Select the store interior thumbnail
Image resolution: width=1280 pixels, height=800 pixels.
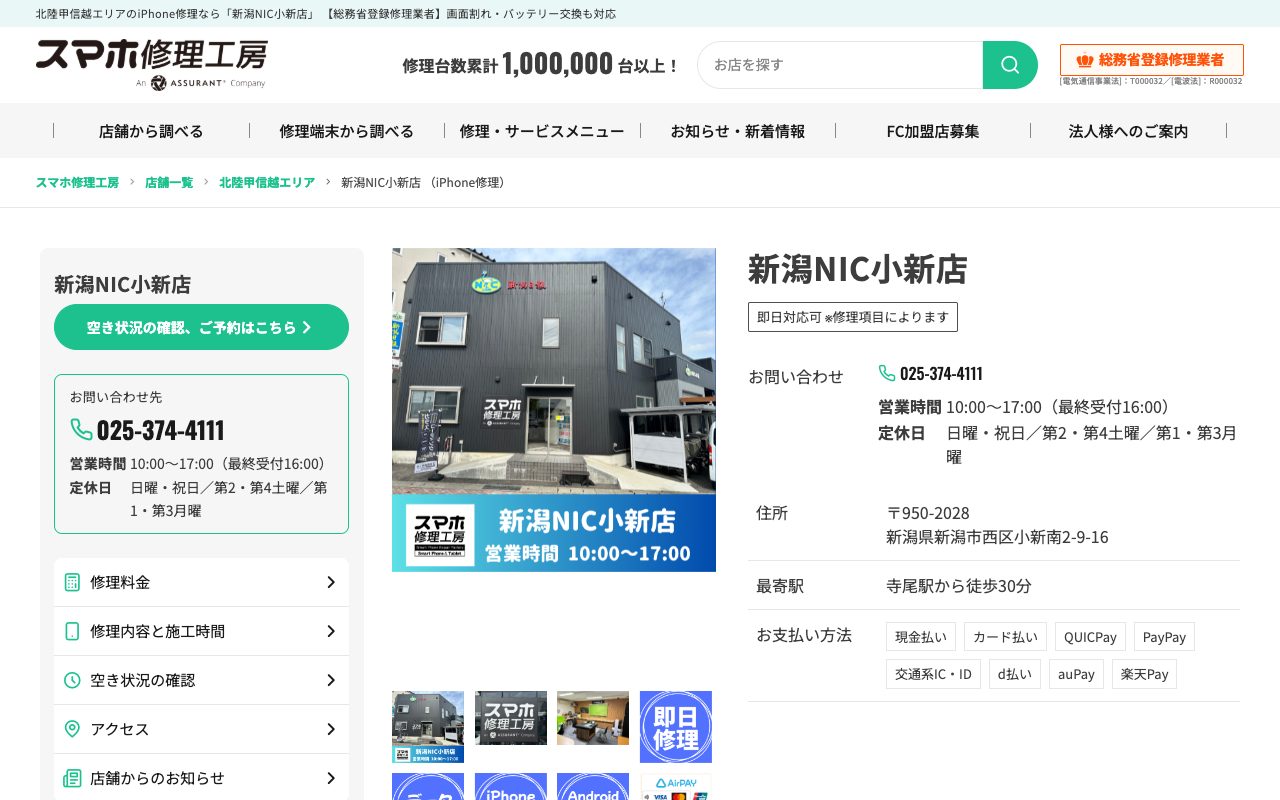coord(593,718)
